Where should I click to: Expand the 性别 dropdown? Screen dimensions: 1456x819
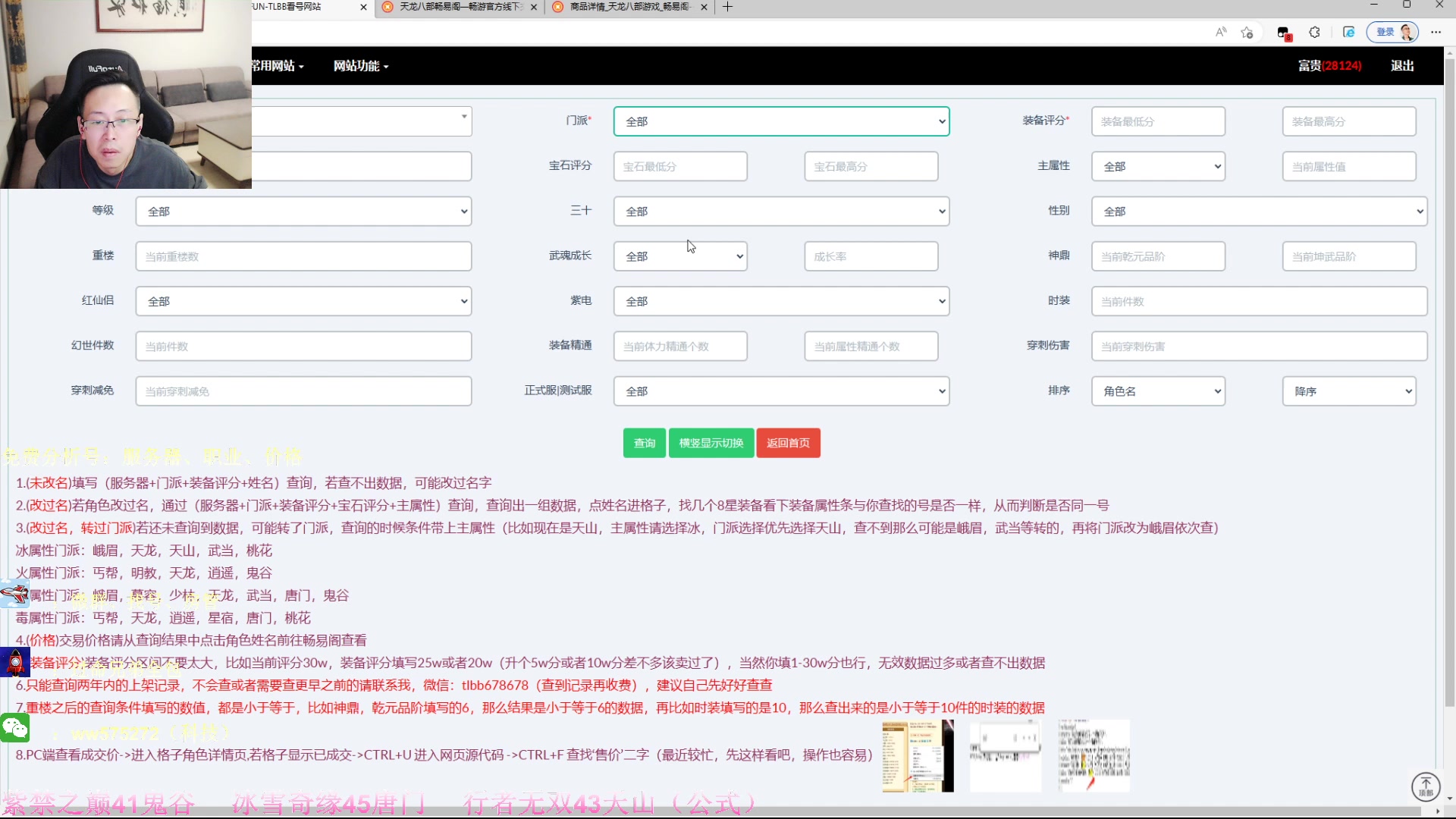(x=1259, y=211)
